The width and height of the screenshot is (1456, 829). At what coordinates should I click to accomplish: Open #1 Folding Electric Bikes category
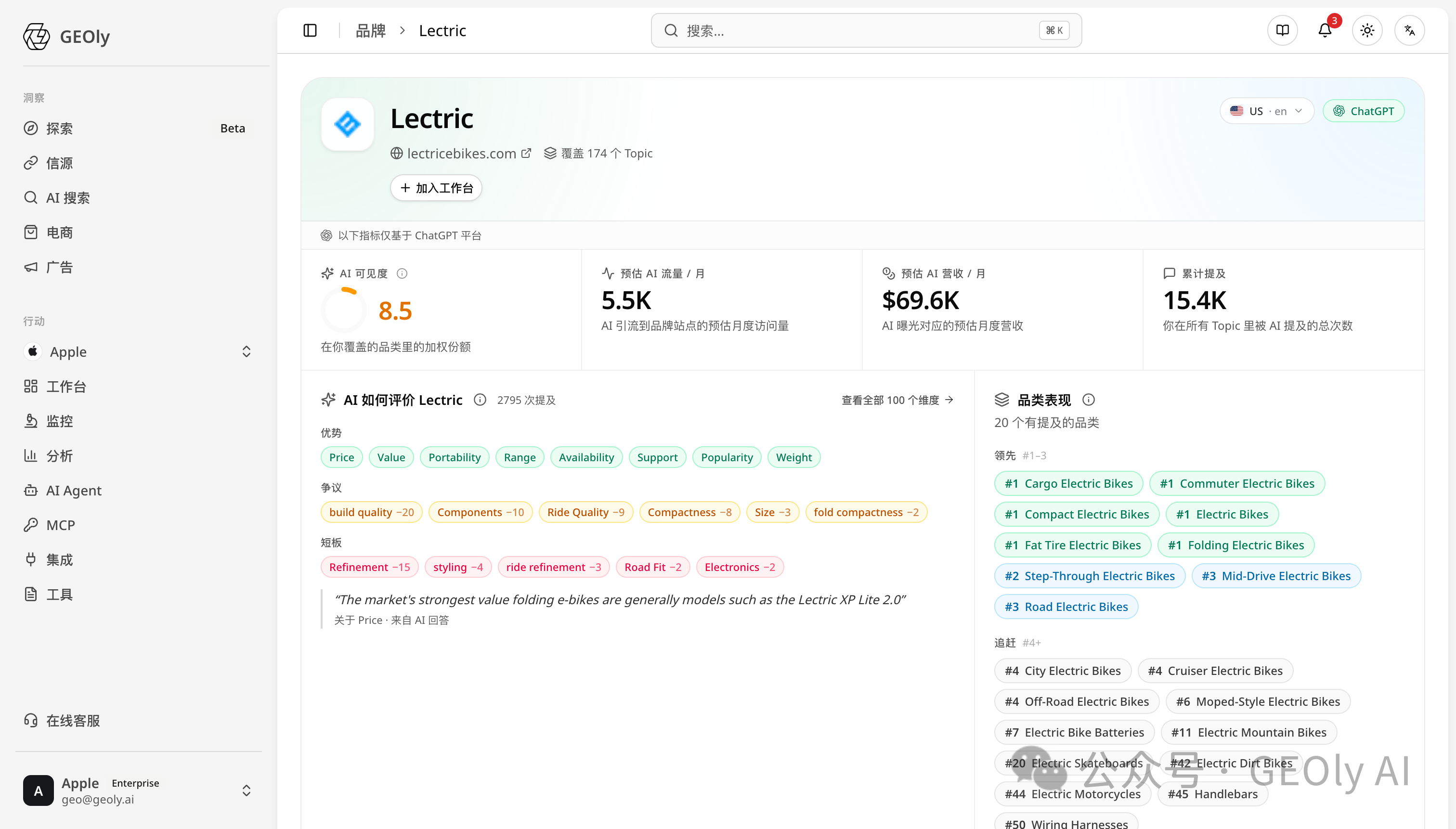(1236, 545)
